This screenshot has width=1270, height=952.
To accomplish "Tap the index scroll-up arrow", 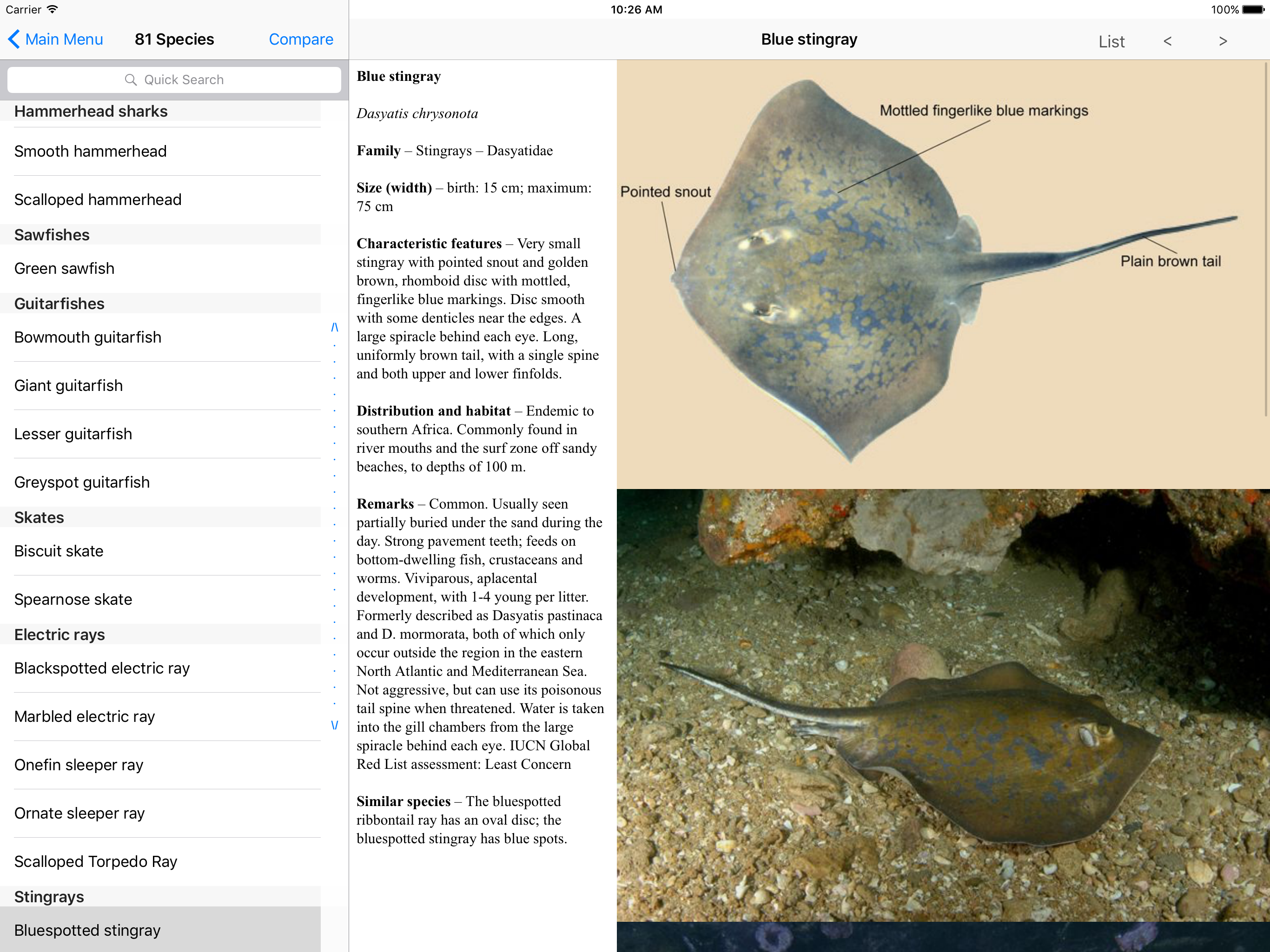I will (x=335, y=327).
